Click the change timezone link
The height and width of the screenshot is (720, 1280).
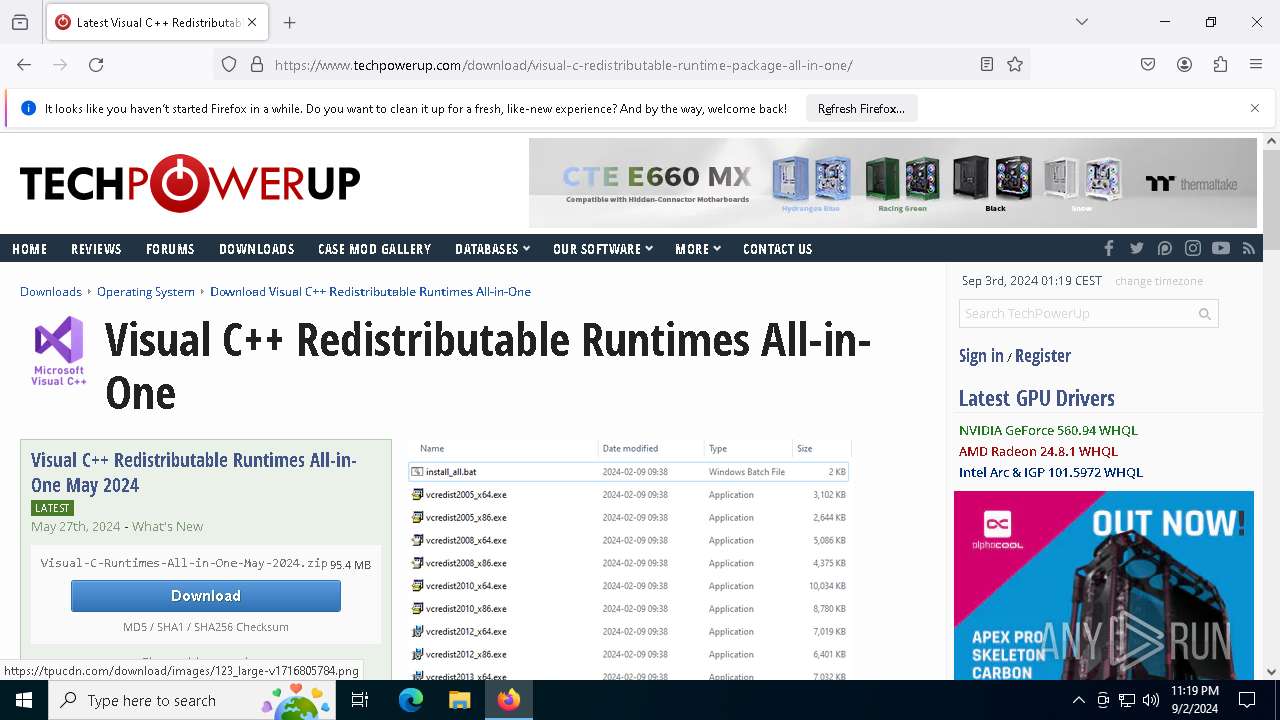click(1159, 281)
